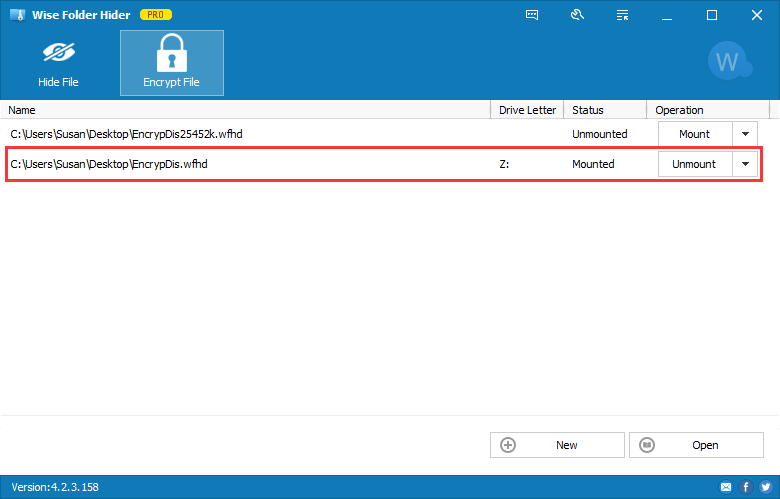Sort list by Name column header

point(246,110)
